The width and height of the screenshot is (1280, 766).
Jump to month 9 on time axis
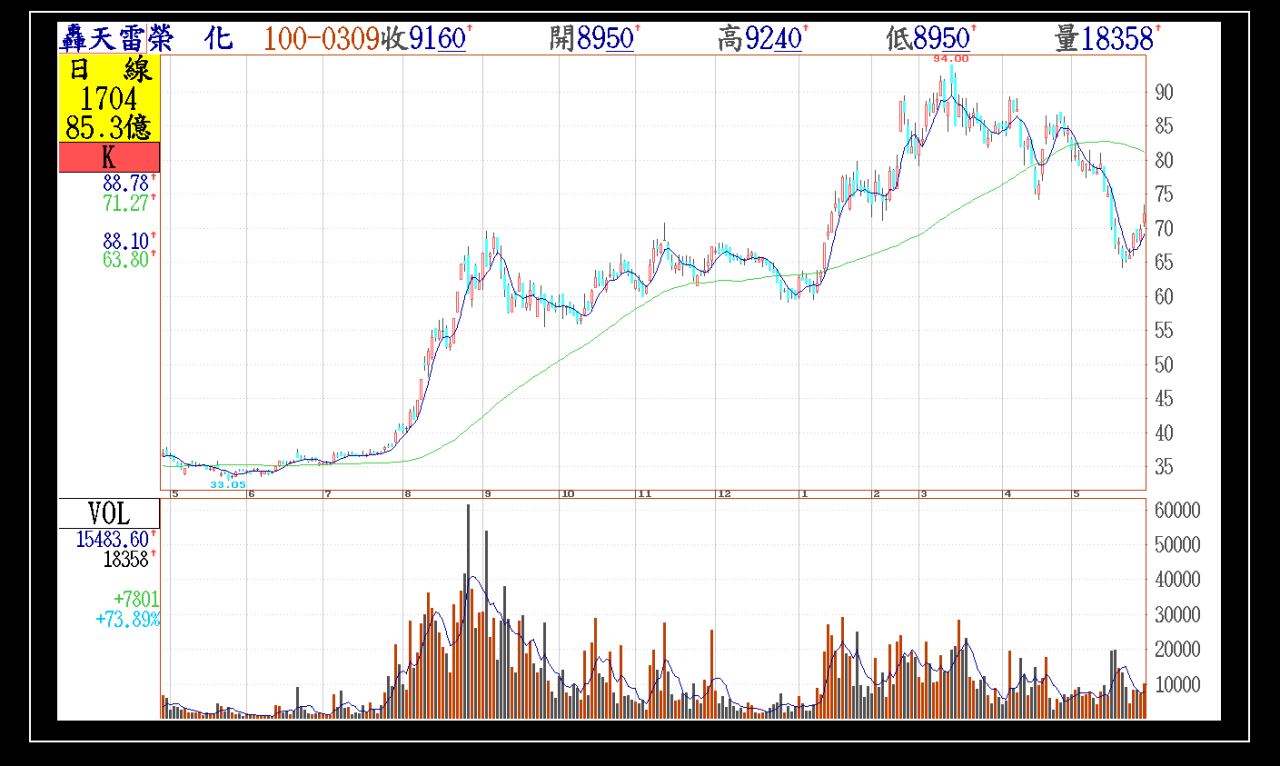pyautogui.click(x=487, y=494)
